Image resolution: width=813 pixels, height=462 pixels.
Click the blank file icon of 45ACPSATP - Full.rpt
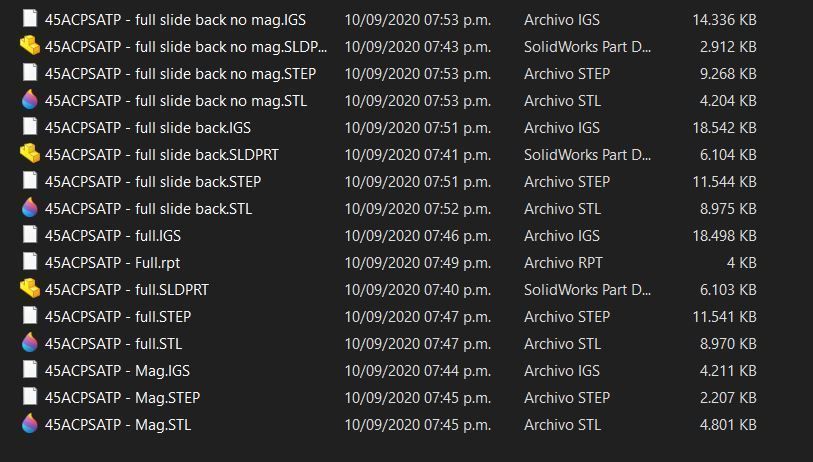click(x=30, y=262)
